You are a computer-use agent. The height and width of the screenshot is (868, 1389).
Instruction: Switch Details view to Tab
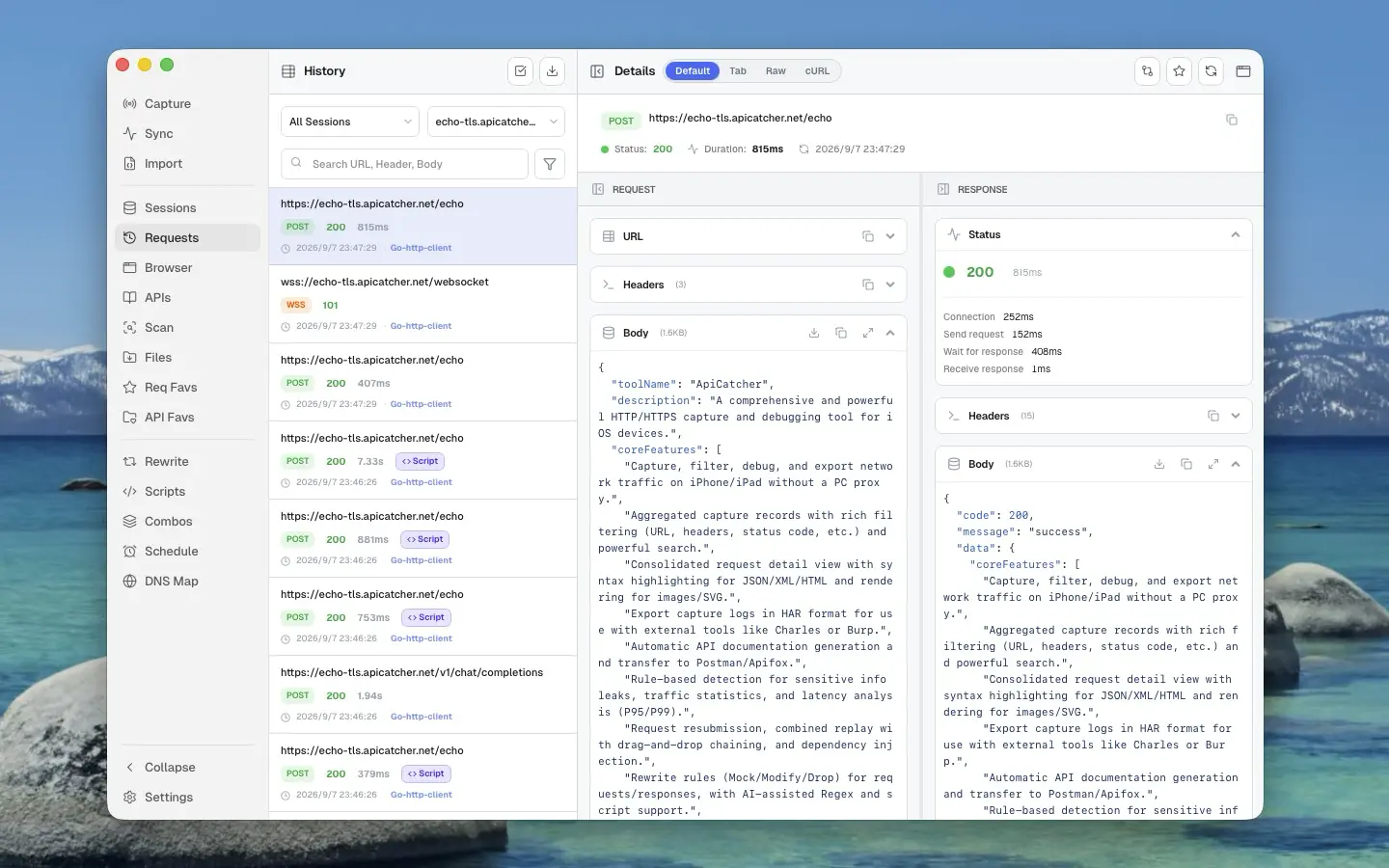[738, 71]
